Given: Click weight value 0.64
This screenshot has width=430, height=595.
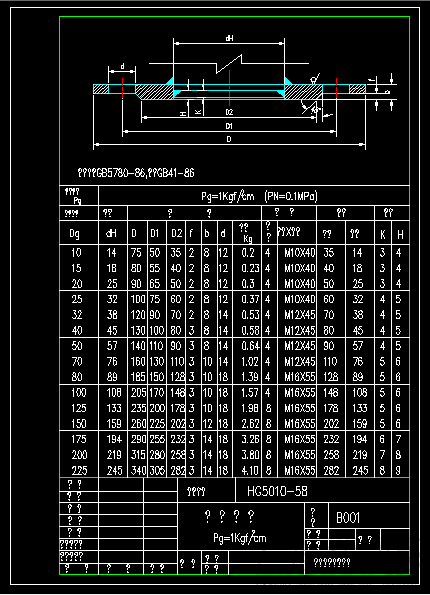Looking at the screenshot, I should point(250,346).
